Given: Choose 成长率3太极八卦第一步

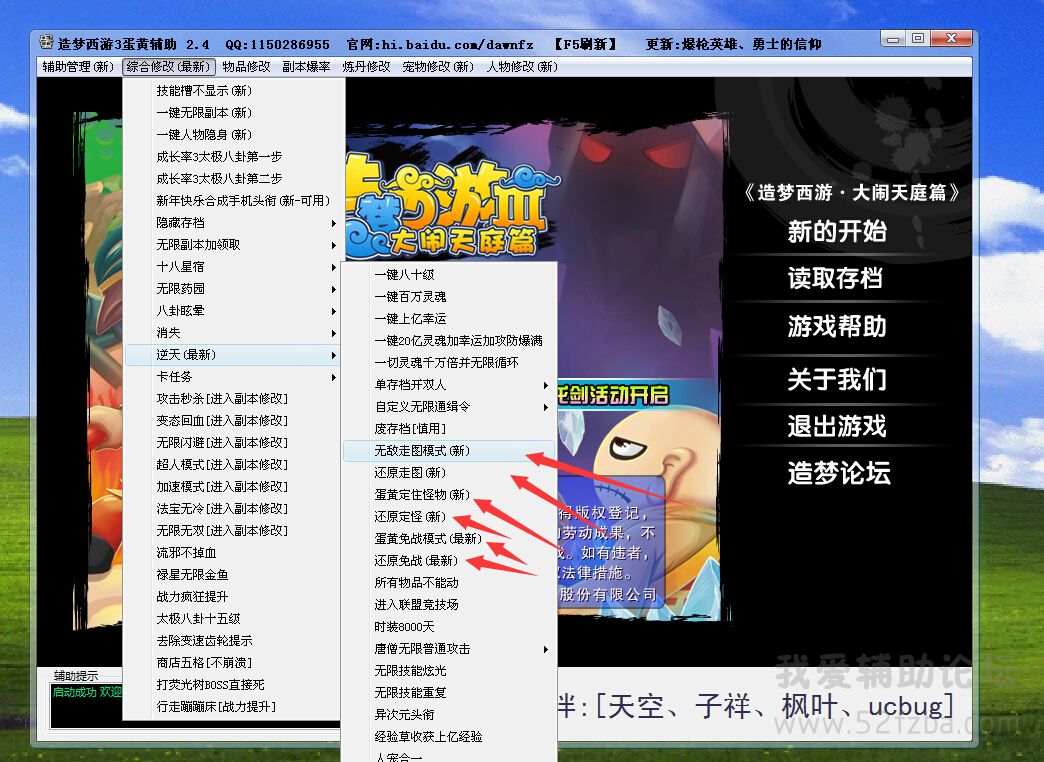Looking at the screenshot, I should [x=232, y=157].
